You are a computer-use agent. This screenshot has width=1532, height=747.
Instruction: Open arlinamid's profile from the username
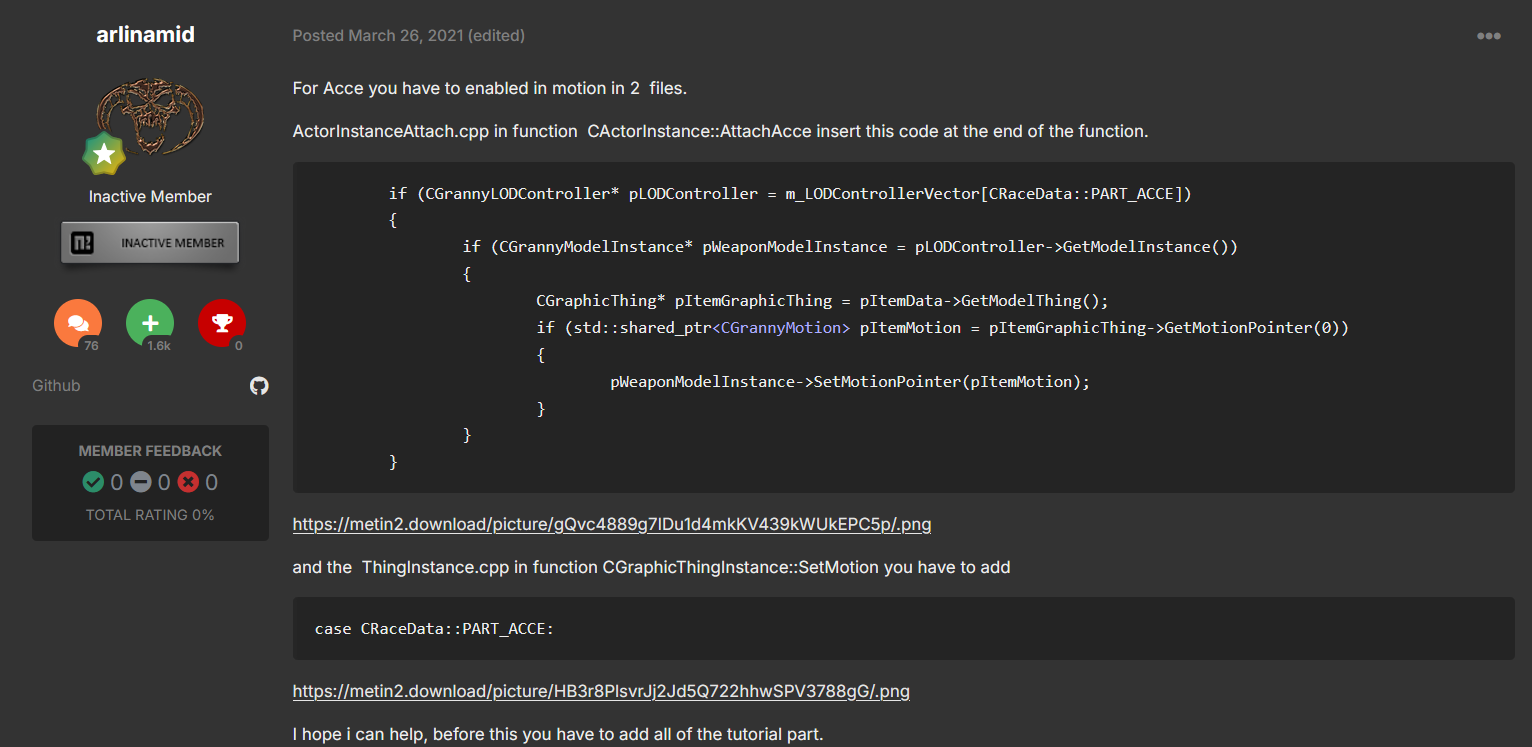pyautogui.click(x=145, y=35)
